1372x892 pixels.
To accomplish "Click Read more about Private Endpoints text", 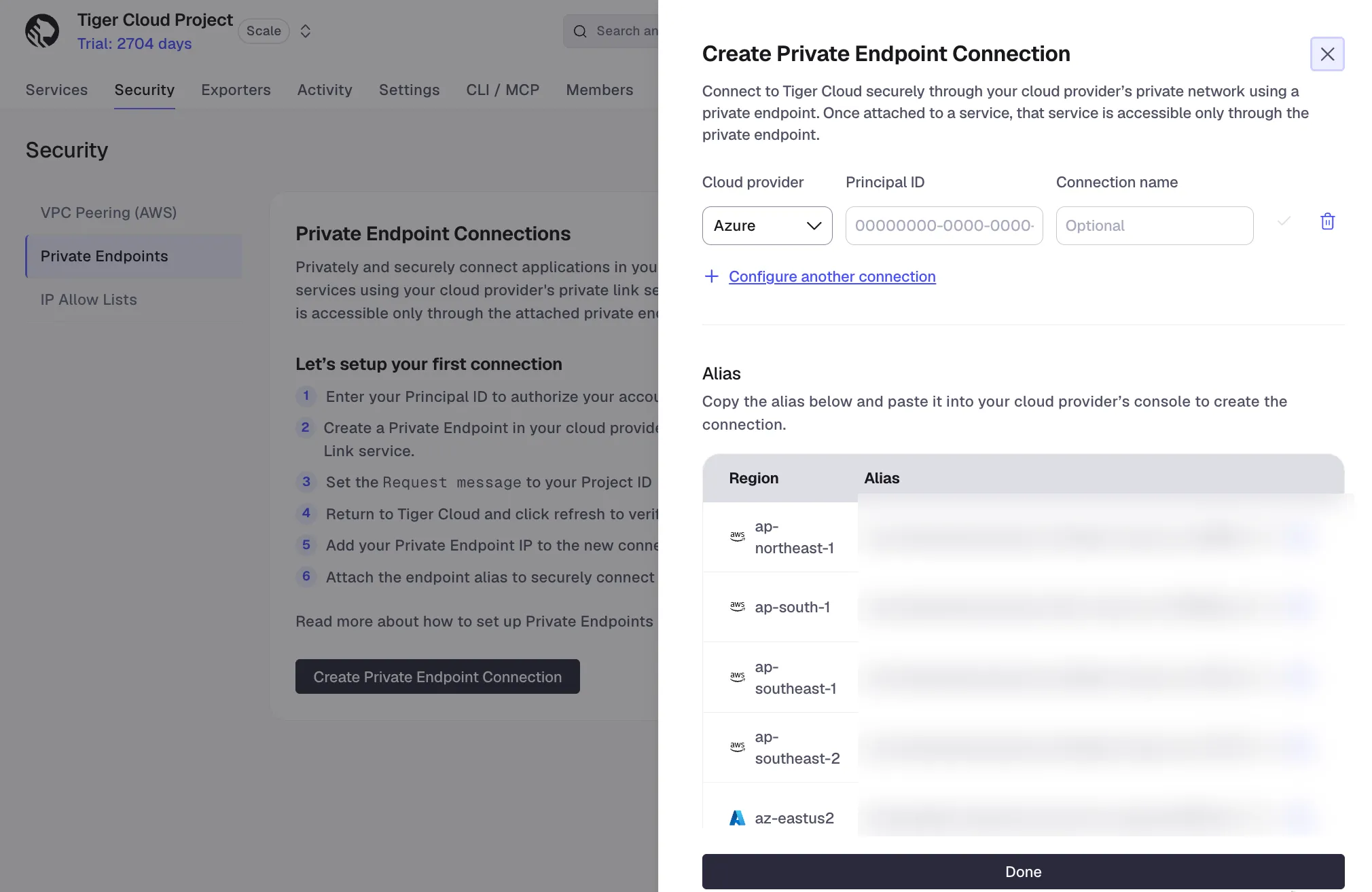I will pyautogui.click(x=474, y=621).
